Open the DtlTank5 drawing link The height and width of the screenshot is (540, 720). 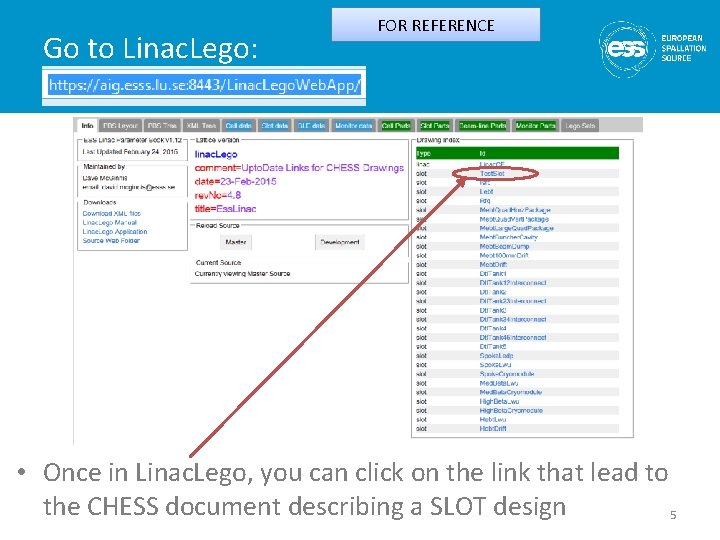pos(493,347)
